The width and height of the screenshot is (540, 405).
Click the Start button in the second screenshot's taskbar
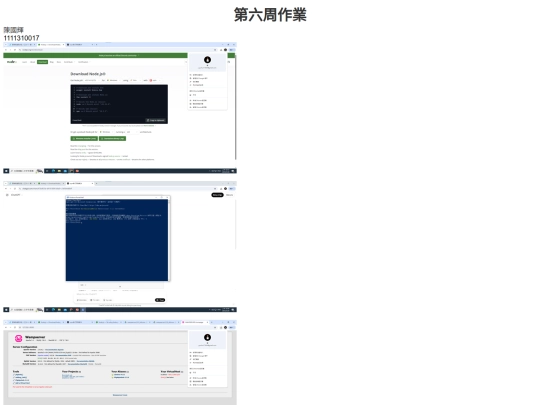pyautogui.click(x=6, y=310)
